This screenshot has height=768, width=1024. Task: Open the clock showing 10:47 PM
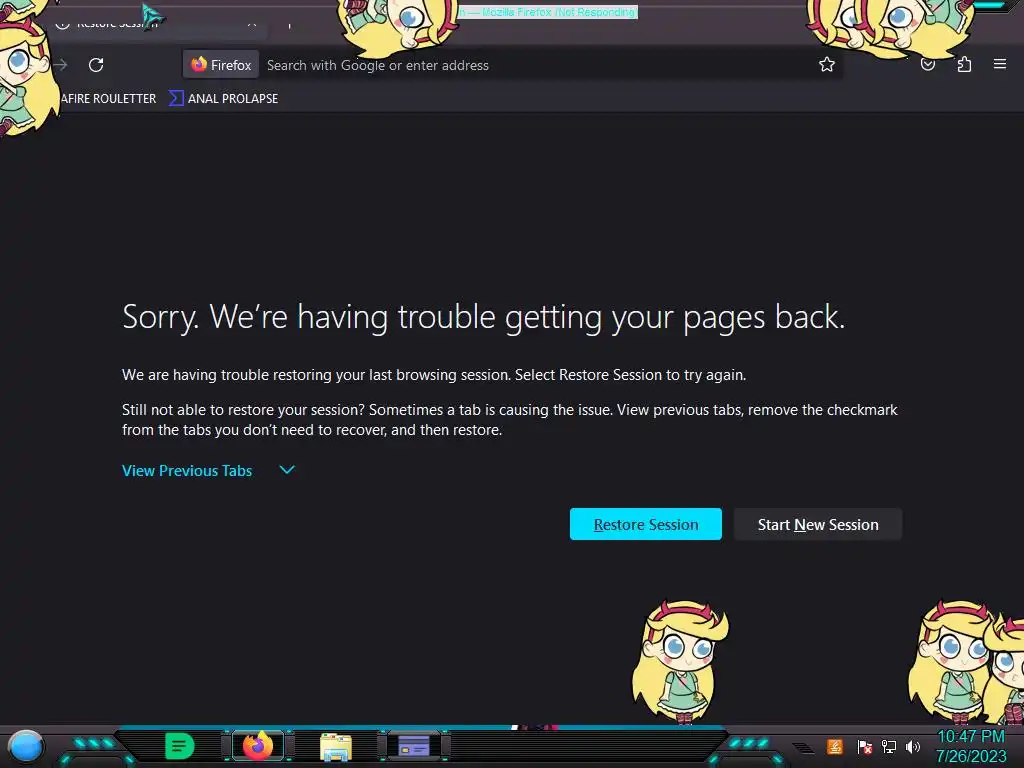pyautogui.click(x=971, y=746)
